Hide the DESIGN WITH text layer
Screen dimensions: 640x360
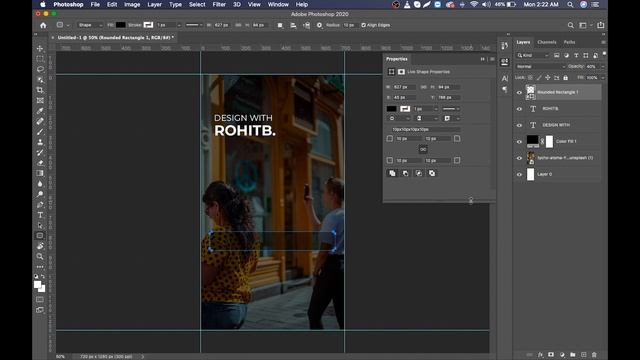click(x=519, y=125)
